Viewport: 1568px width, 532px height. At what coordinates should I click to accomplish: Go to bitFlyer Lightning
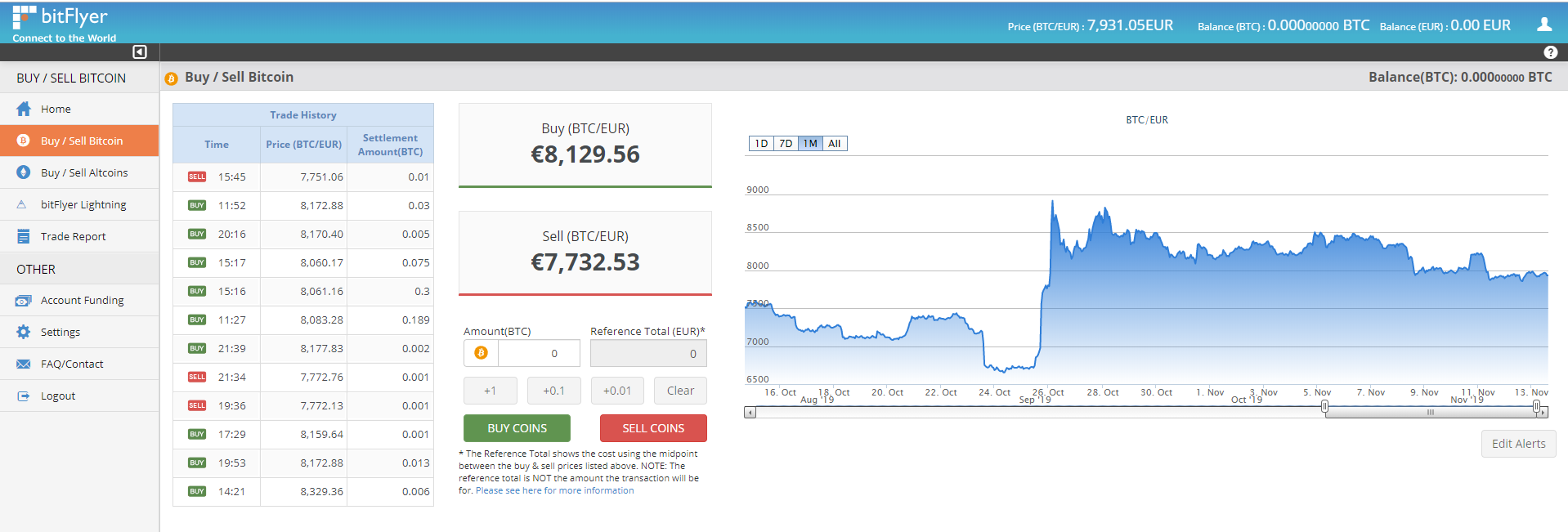pos(79,204)
